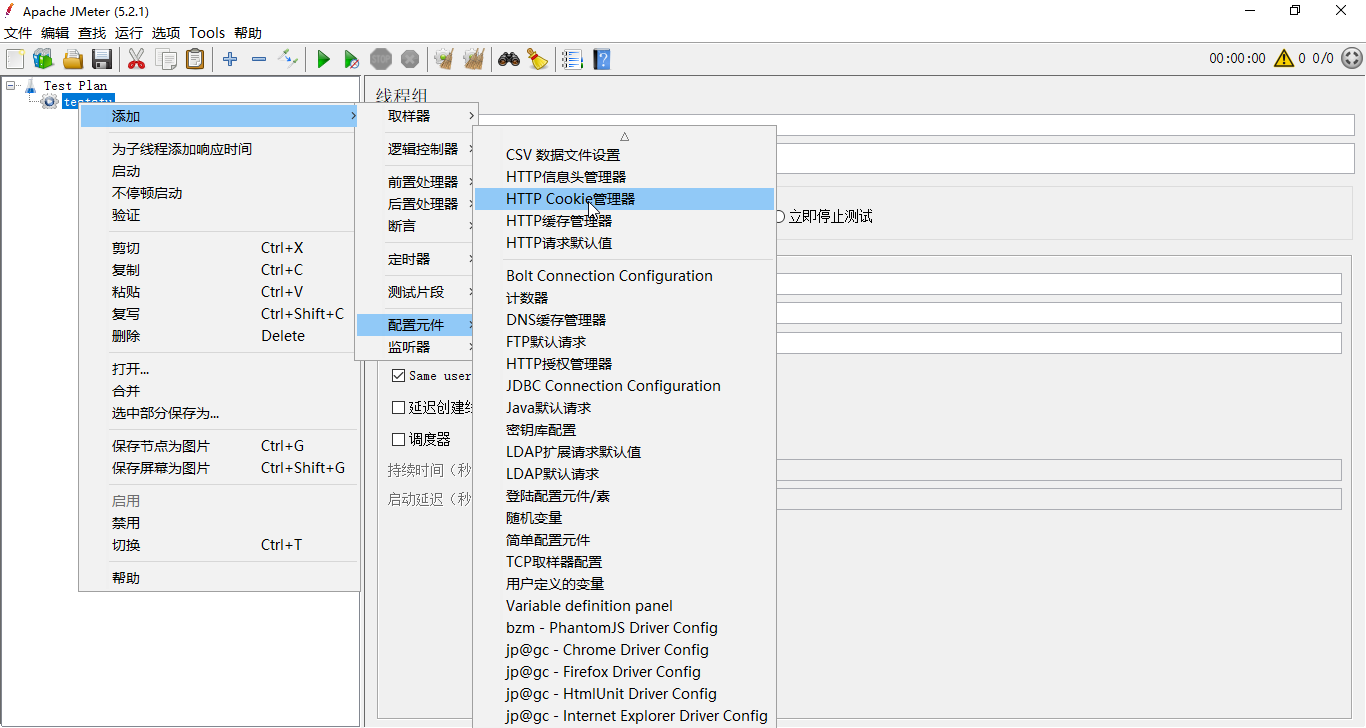The width and height of the screenshot is (1366, 728).
Task: Click the Cut scissors icon
Action: tap(136, 59)
